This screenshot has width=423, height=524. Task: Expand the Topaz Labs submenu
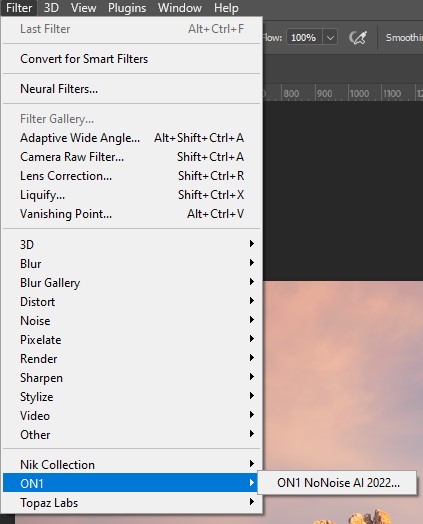[x=132, y=502]
